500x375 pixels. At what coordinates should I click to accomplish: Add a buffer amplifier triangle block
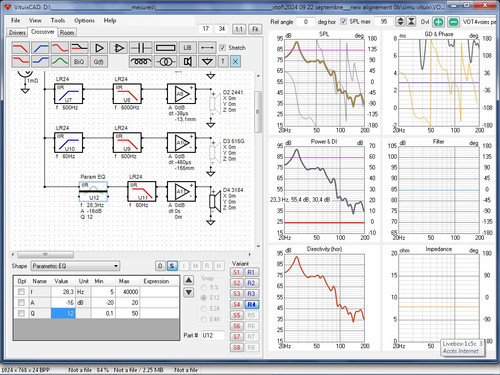point(99,48)
